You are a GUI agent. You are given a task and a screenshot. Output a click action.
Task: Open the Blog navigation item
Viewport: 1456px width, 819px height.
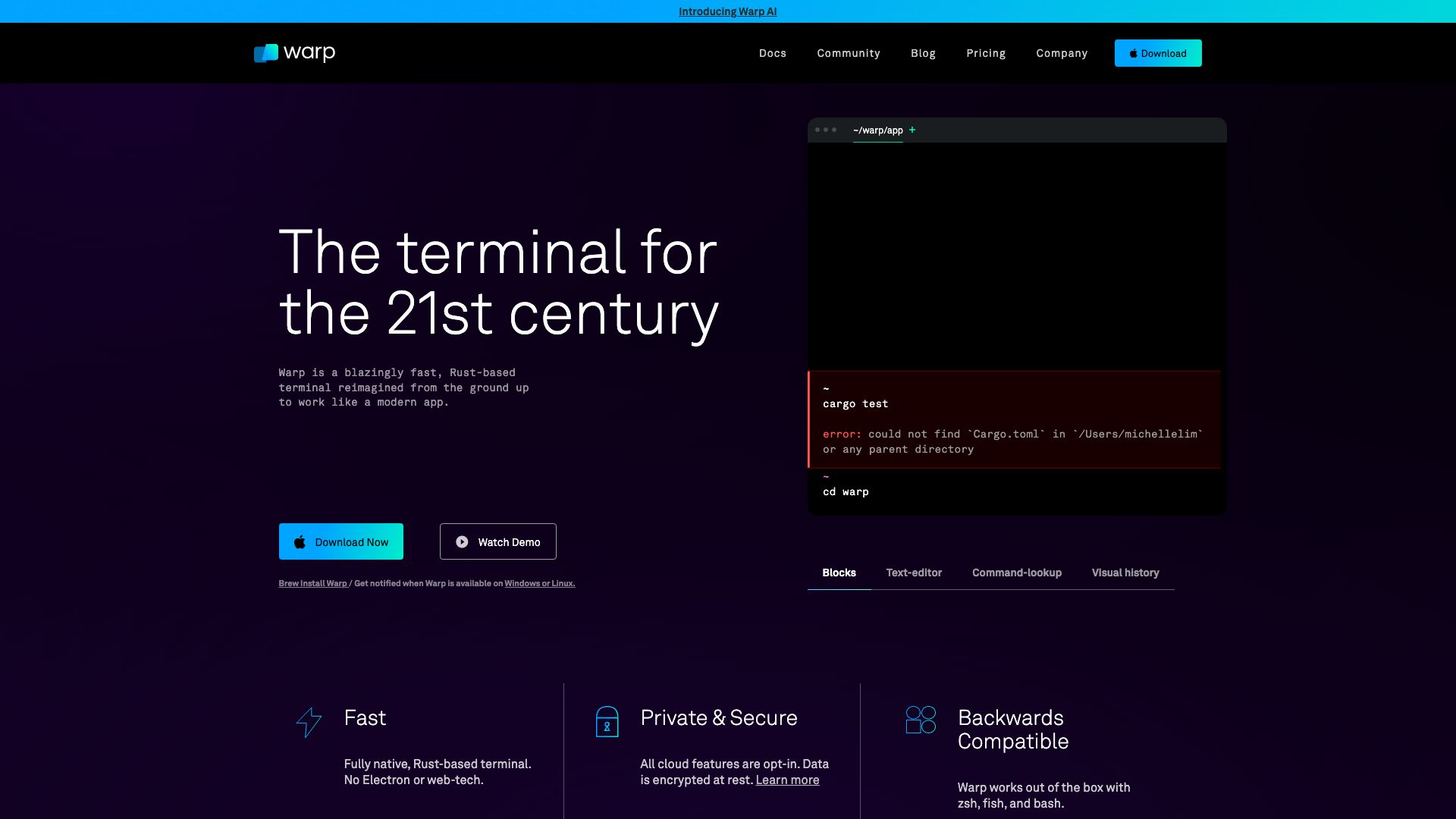(x=922, y=53)
